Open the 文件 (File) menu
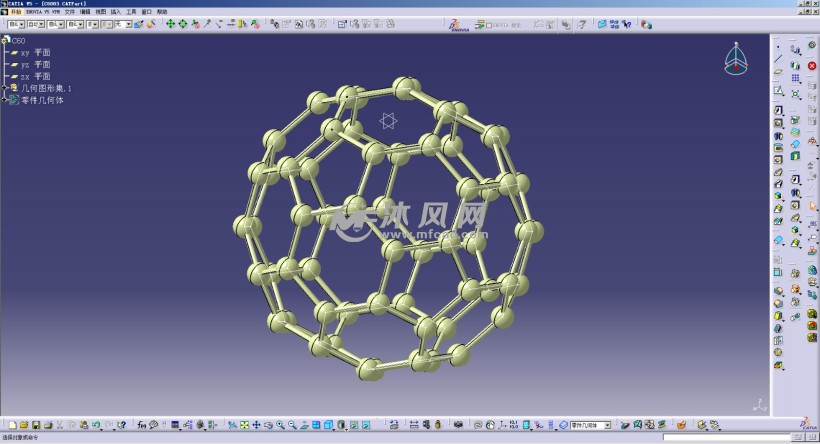 pyautogui.click(x=70, y=12)
